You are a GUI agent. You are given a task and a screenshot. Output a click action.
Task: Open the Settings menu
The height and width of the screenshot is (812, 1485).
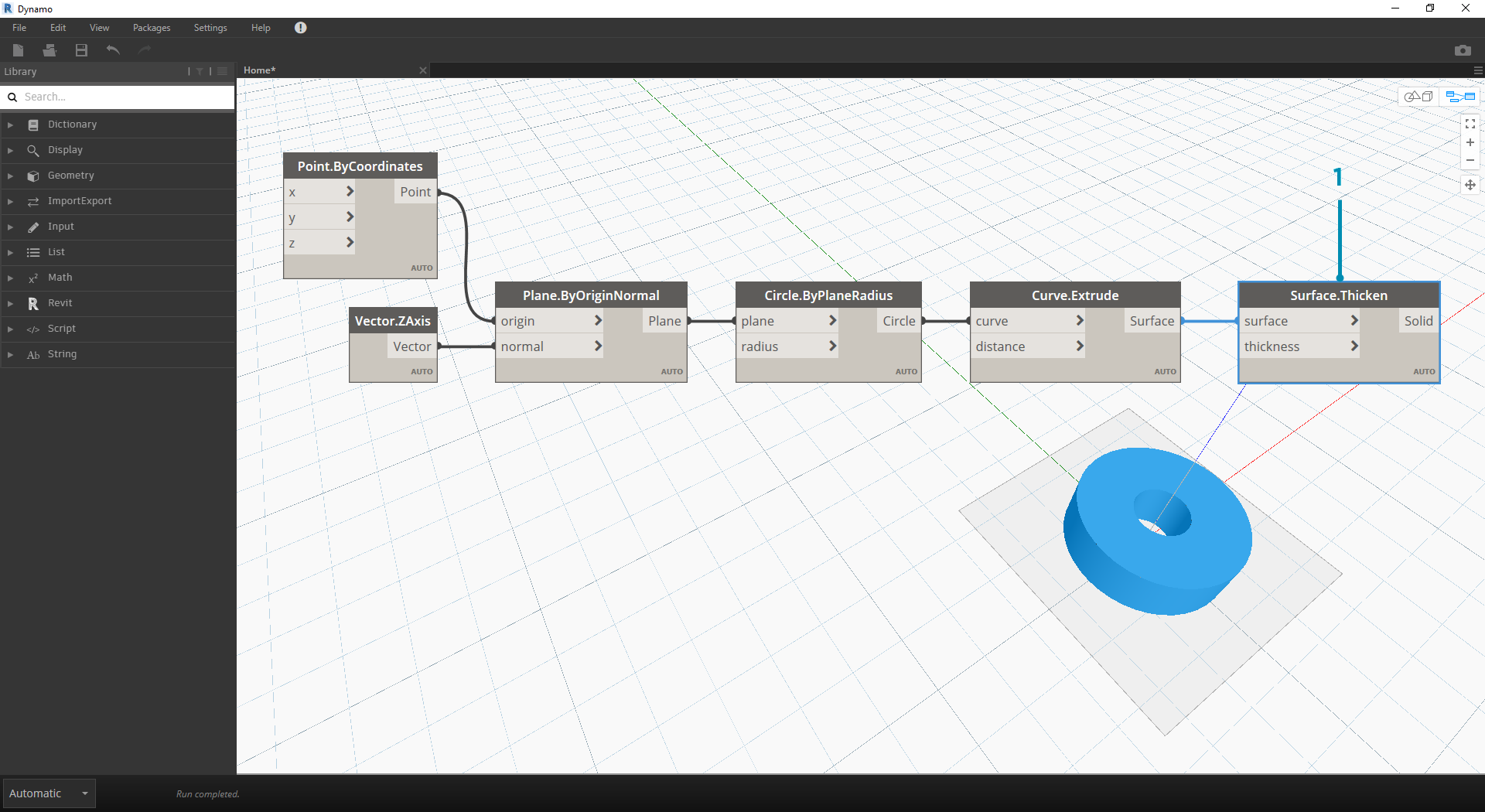[x=210, y=28]
